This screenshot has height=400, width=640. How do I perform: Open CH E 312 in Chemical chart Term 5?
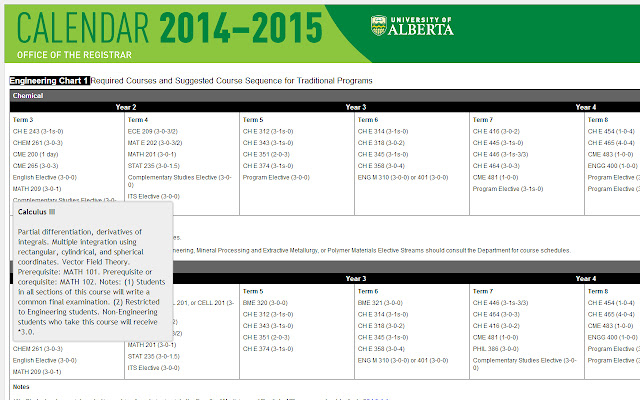coord(268,131)
